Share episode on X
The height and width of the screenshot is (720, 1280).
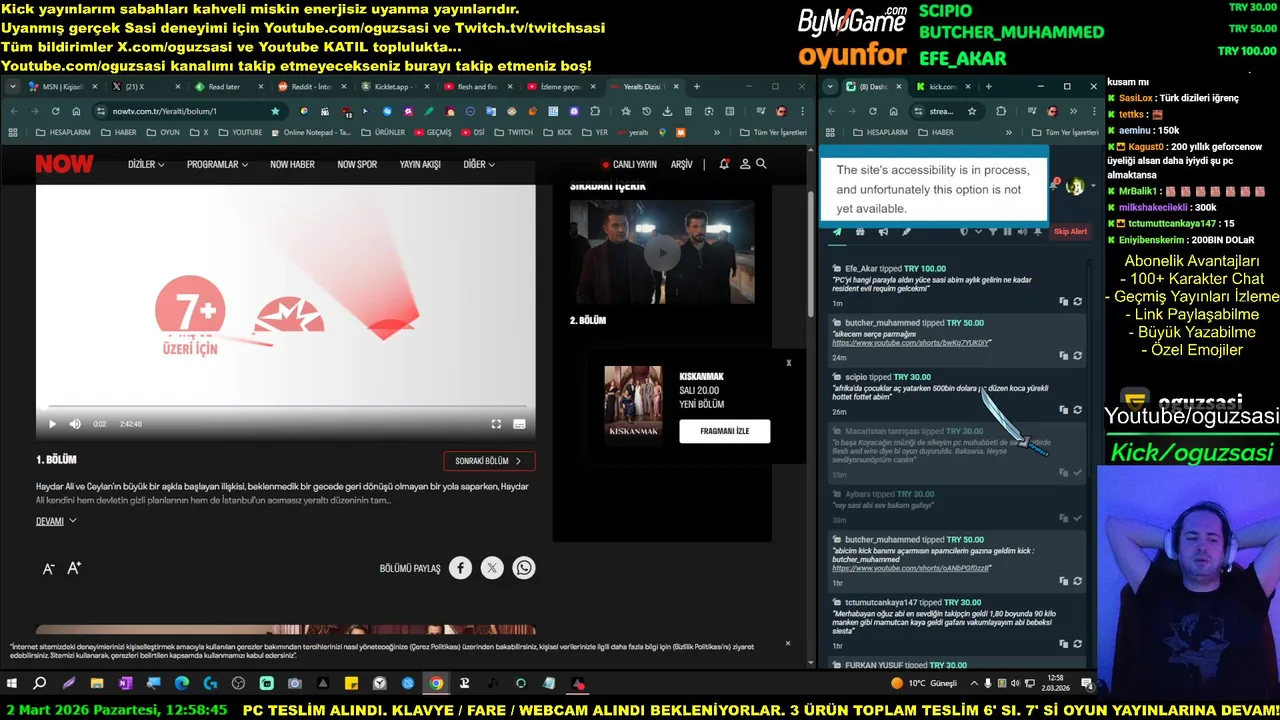492,568
